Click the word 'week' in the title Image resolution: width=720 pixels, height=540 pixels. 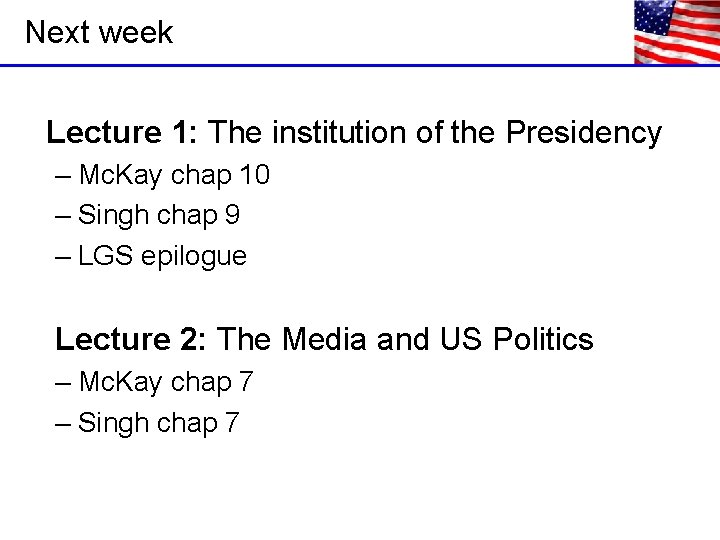pyautogui.click(x=137, y=32)
